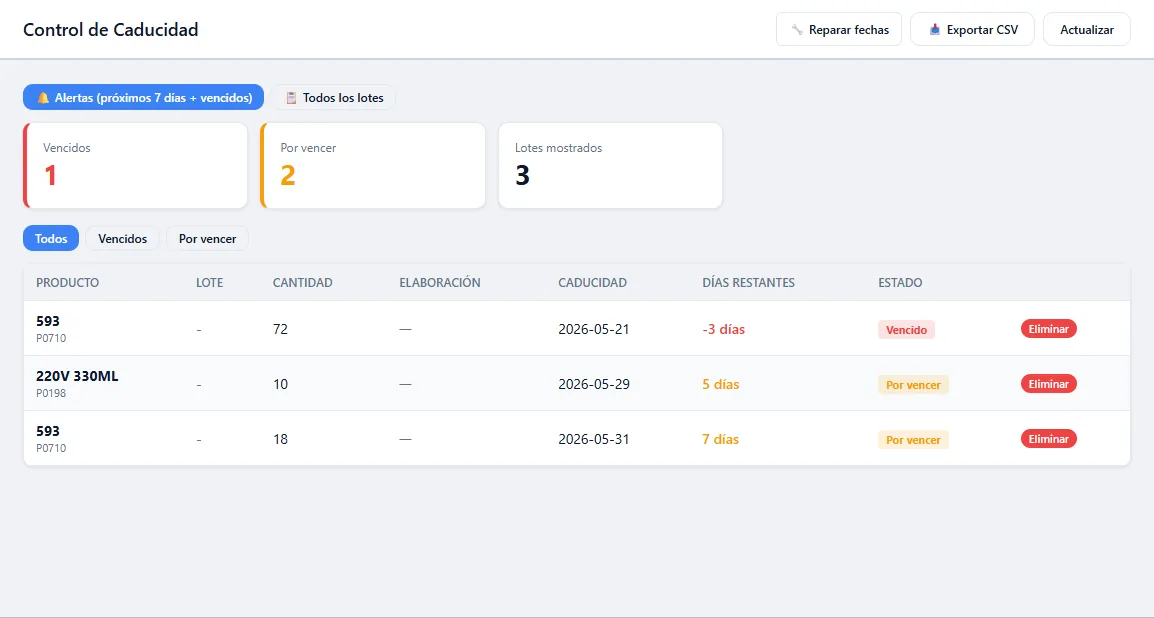Click the quantity 72 cell
Image resolution: width=1154 pixels, height=618 pixels.
pyautogui.click(x=280, y=329)
